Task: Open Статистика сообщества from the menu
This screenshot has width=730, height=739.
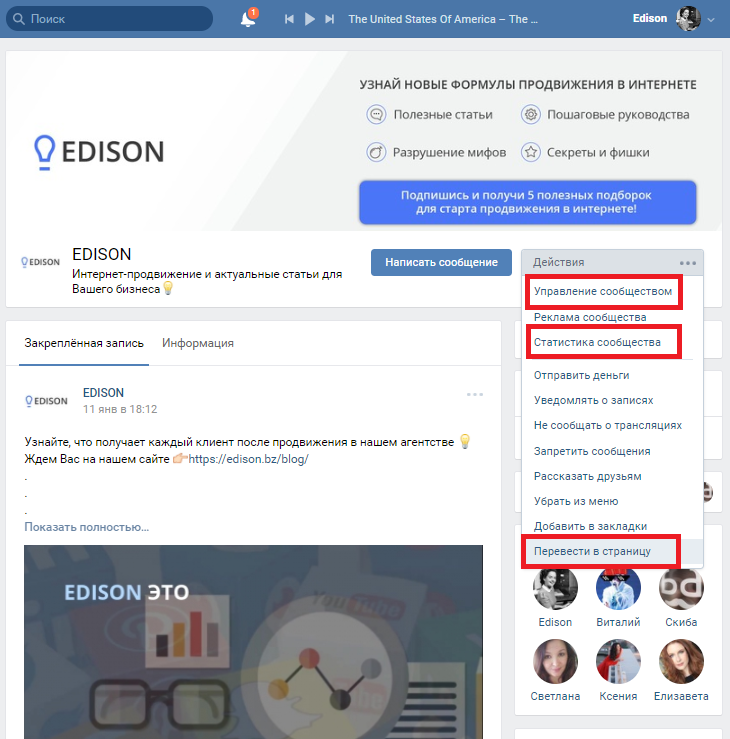Action: coord(597,342)
